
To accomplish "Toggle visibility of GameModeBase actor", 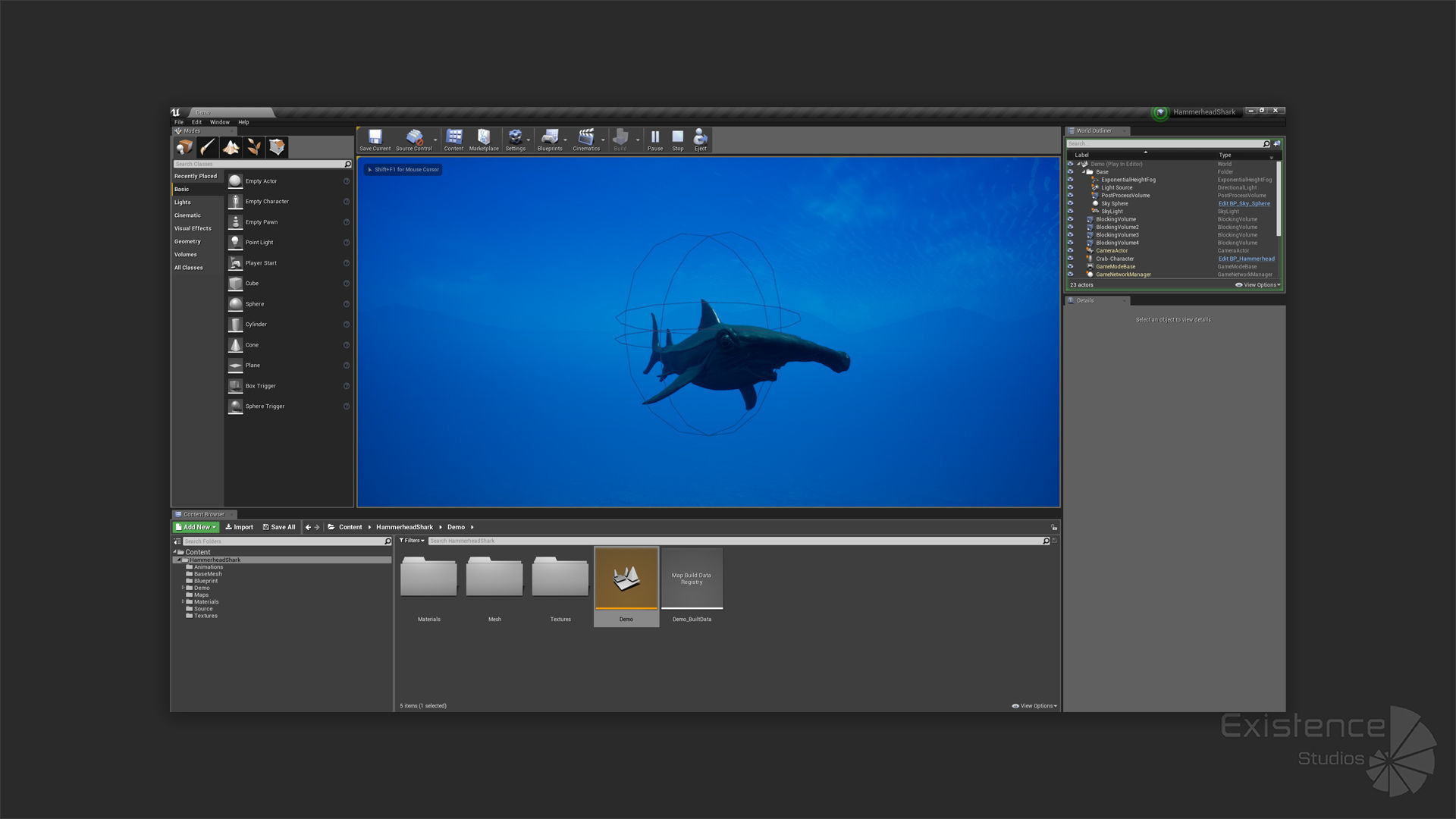I will coord(1071,266).
